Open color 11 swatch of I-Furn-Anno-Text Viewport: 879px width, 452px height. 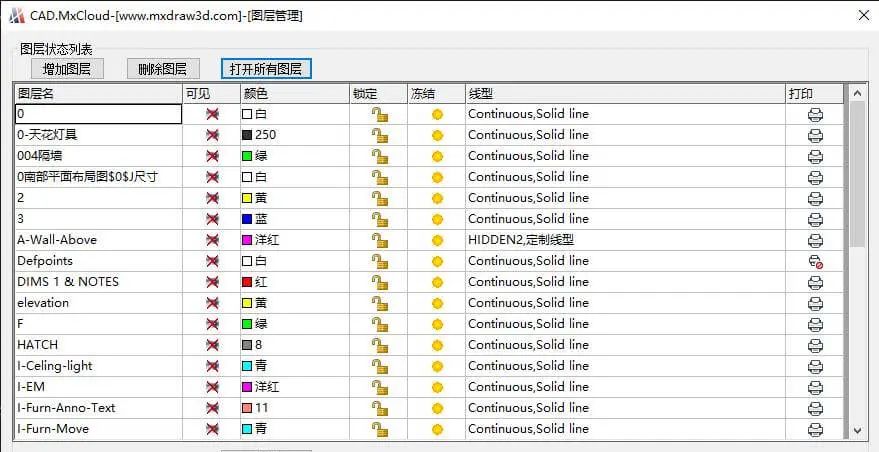pos(247,408)
